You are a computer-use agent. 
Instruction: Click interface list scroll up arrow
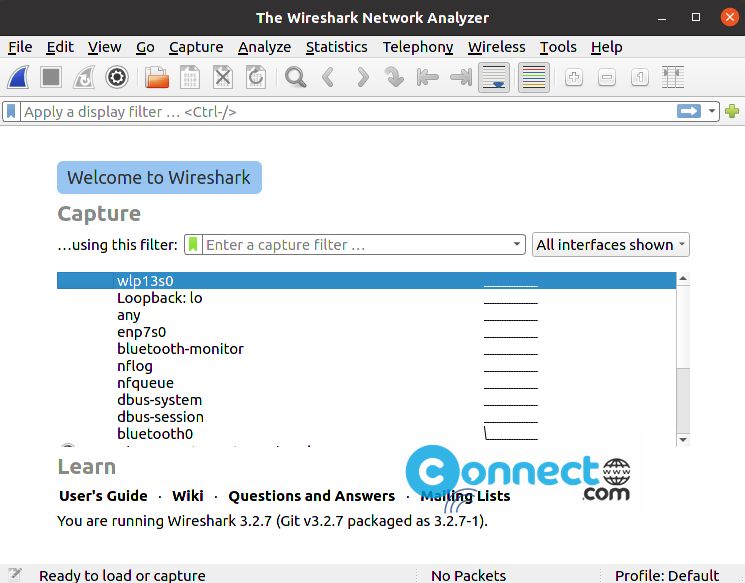[683, 278]
